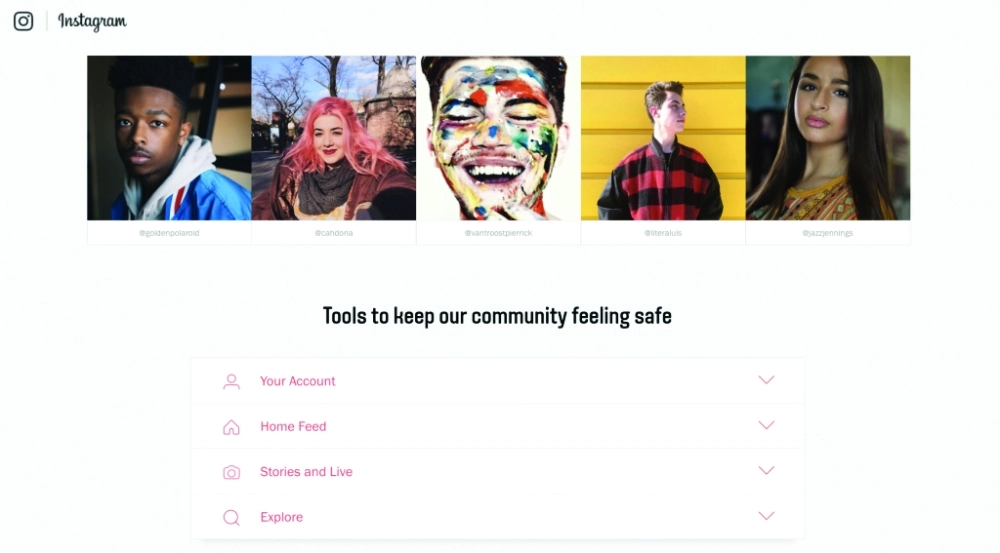Open the Home Feed section label
This screenshot has height=553, width=1000.
click(x=293, y=427)
